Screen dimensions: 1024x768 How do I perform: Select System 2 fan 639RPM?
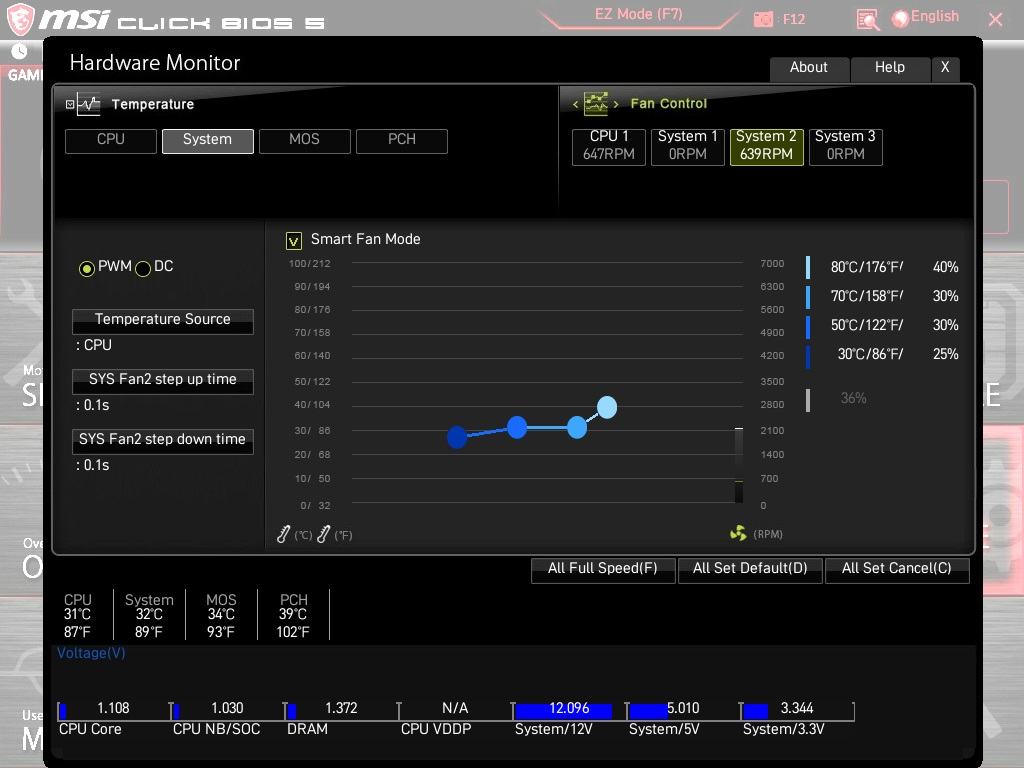(767, 146)
